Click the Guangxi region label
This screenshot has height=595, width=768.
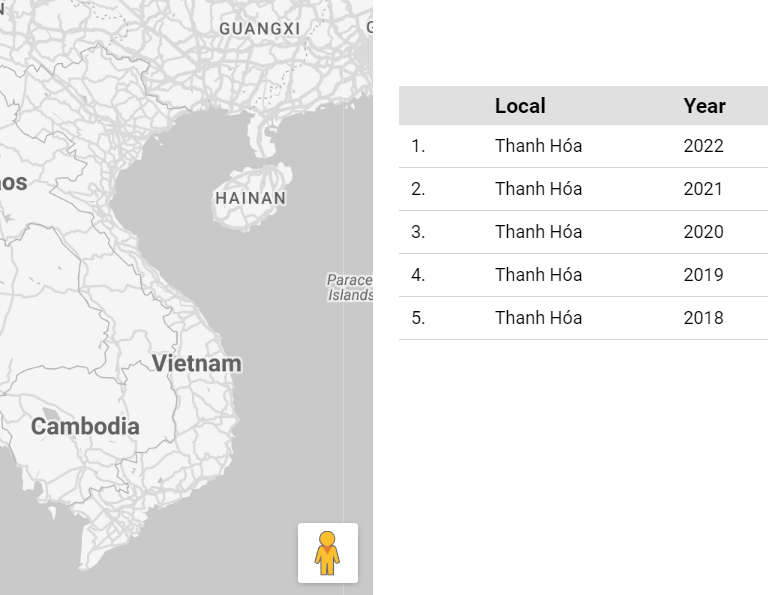point(259,28)
